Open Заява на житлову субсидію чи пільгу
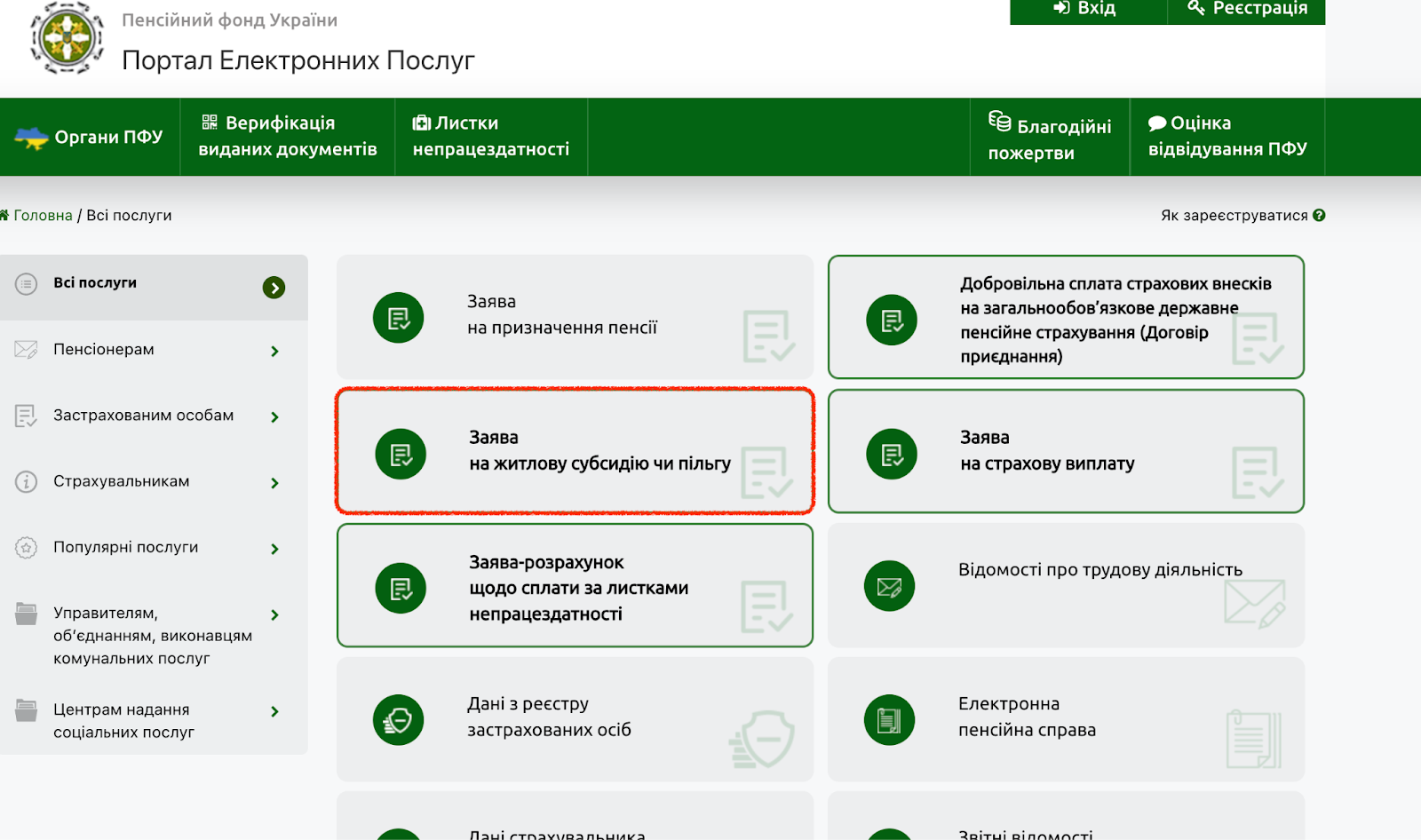1421x840 pixels. point(576,451)
